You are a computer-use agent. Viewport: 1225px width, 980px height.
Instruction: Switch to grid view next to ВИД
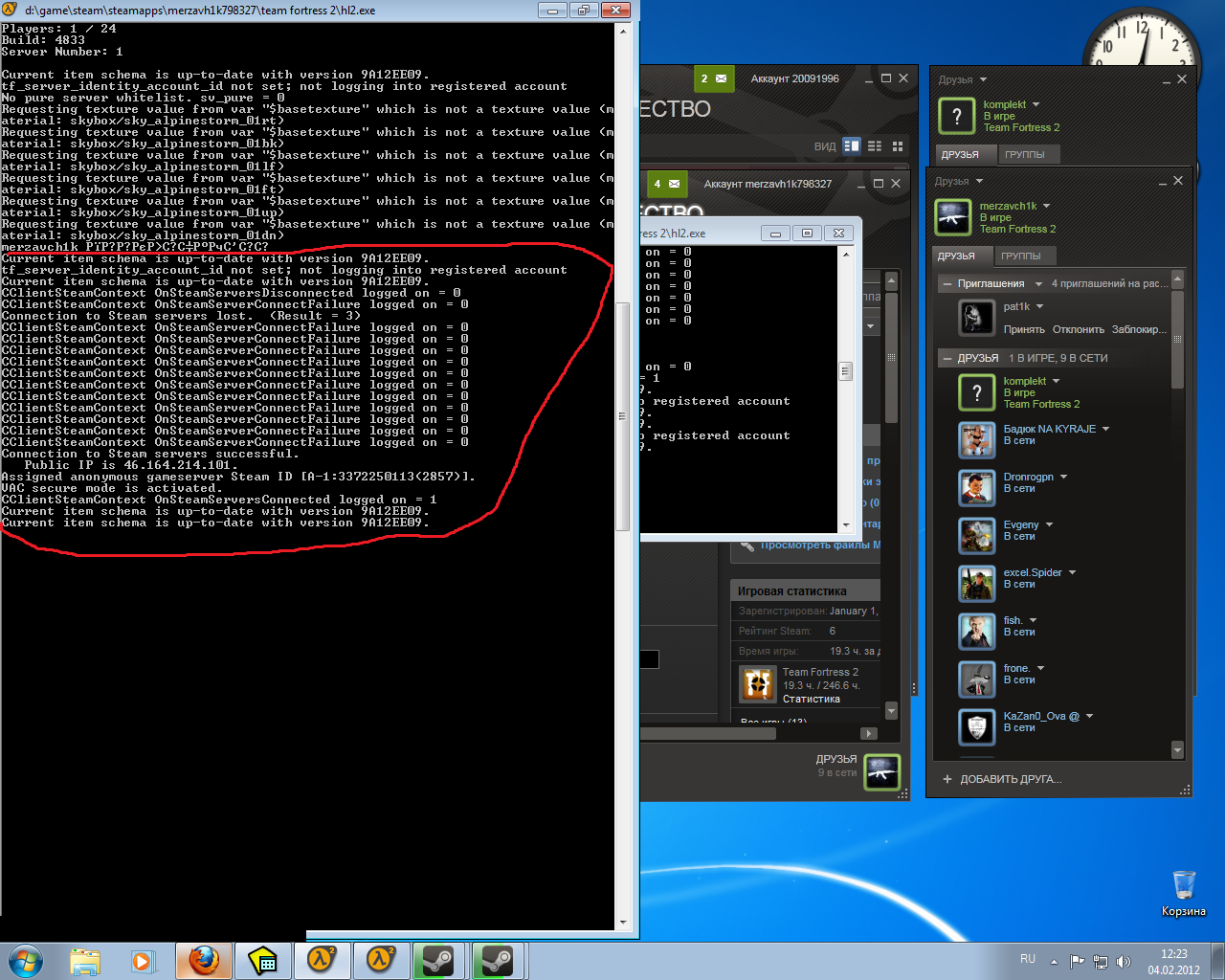click(898, 146)
